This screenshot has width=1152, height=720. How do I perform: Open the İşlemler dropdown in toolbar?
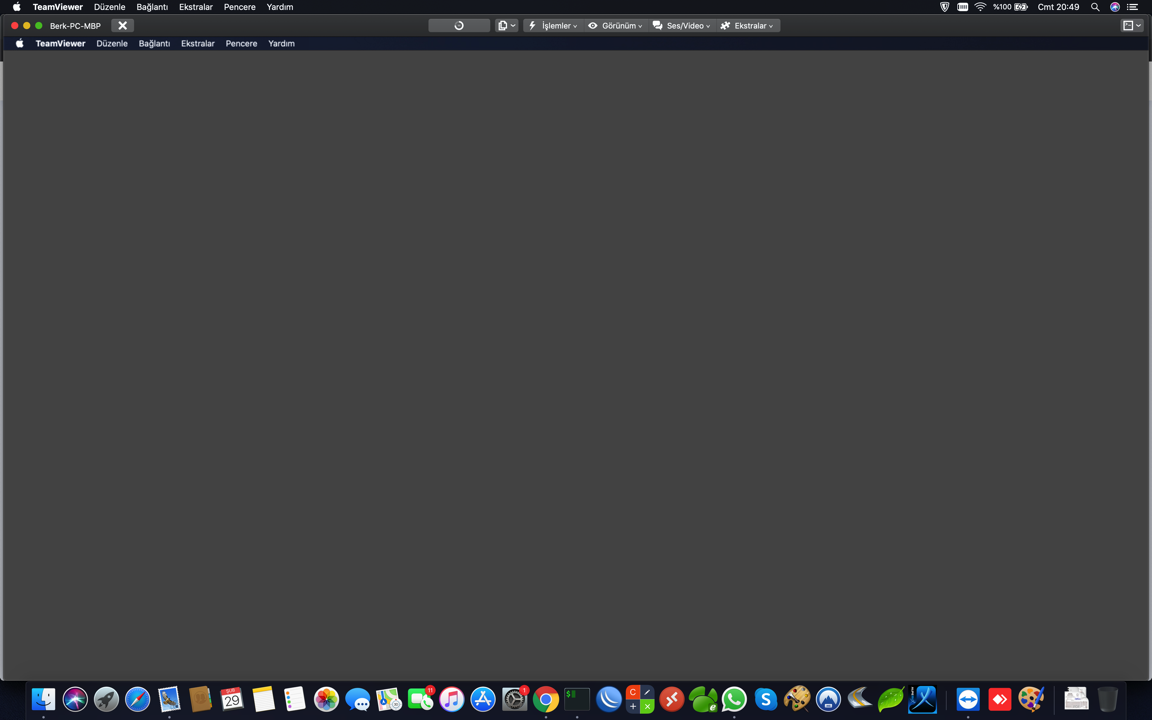553,26
